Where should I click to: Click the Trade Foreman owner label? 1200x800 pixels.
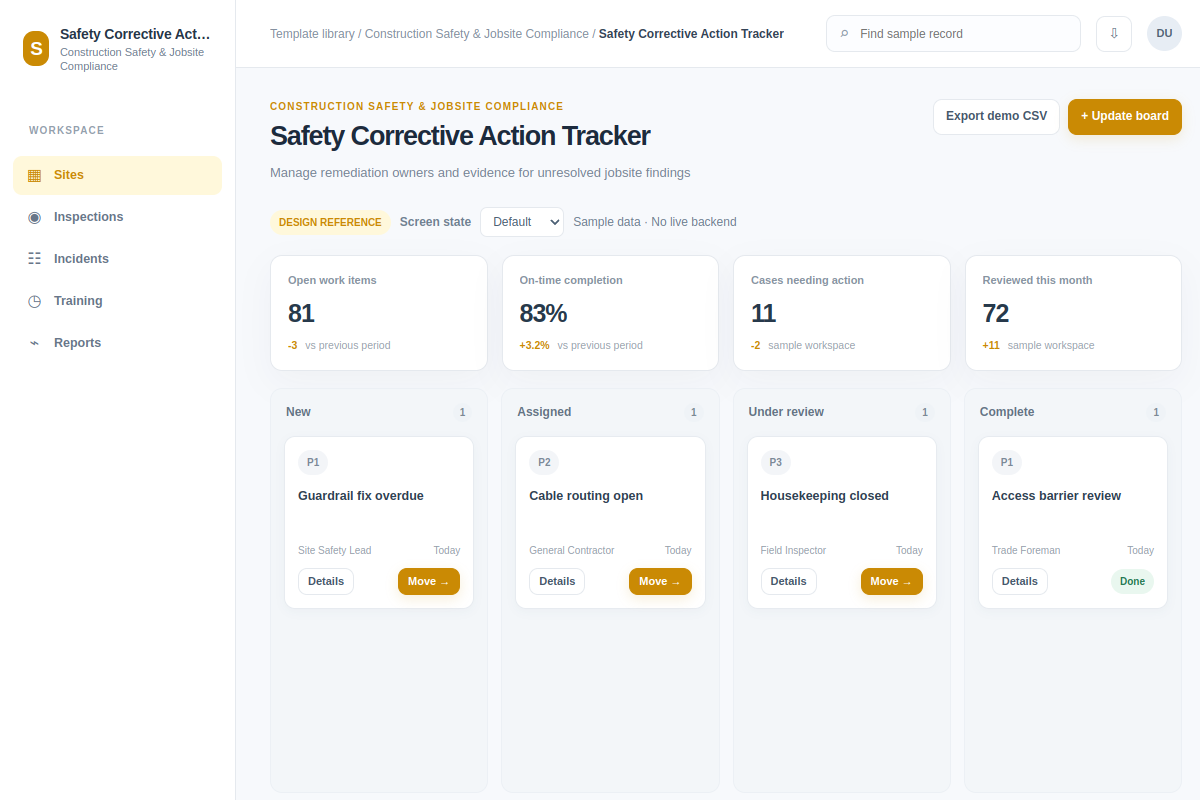coord(1026,551)
